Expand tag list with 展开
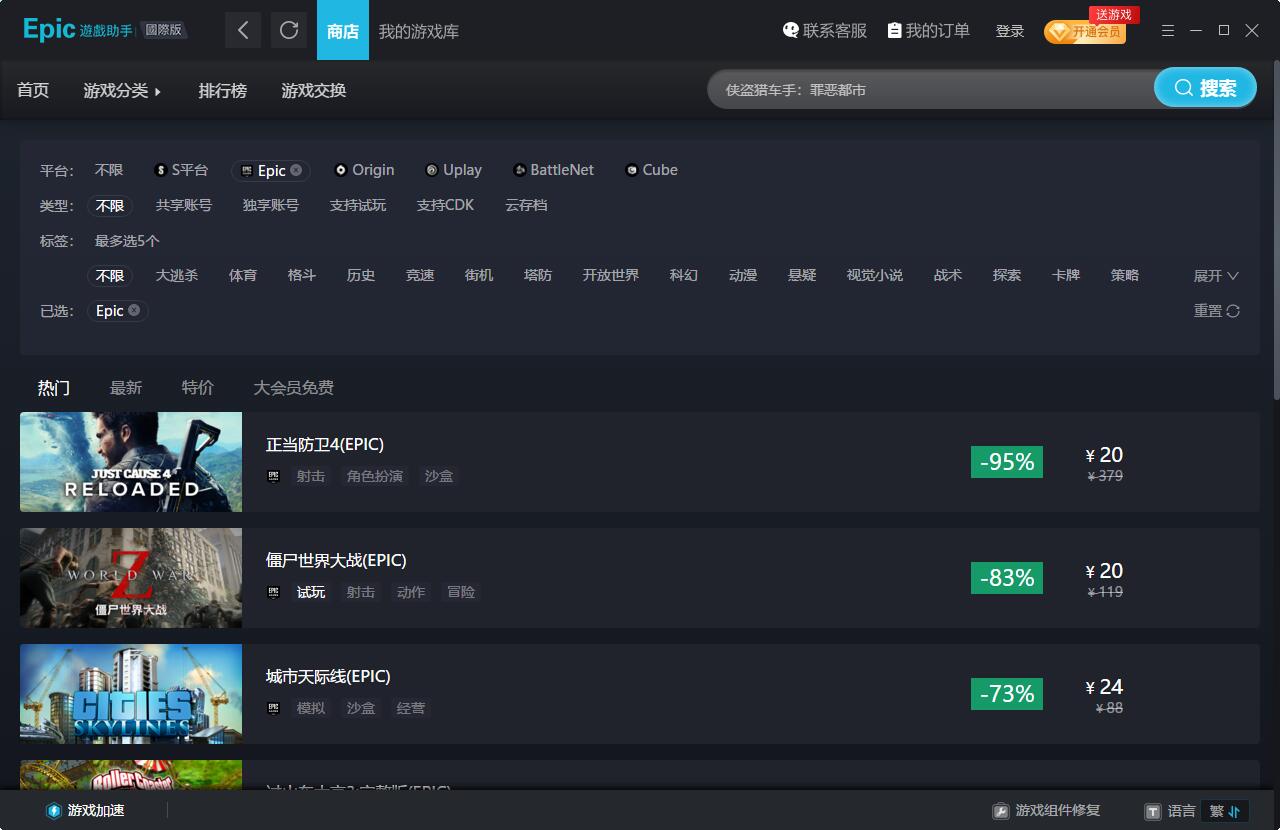Image resolution: width=1280 pixels, height=830 pixels. (x=1216, y=275)
